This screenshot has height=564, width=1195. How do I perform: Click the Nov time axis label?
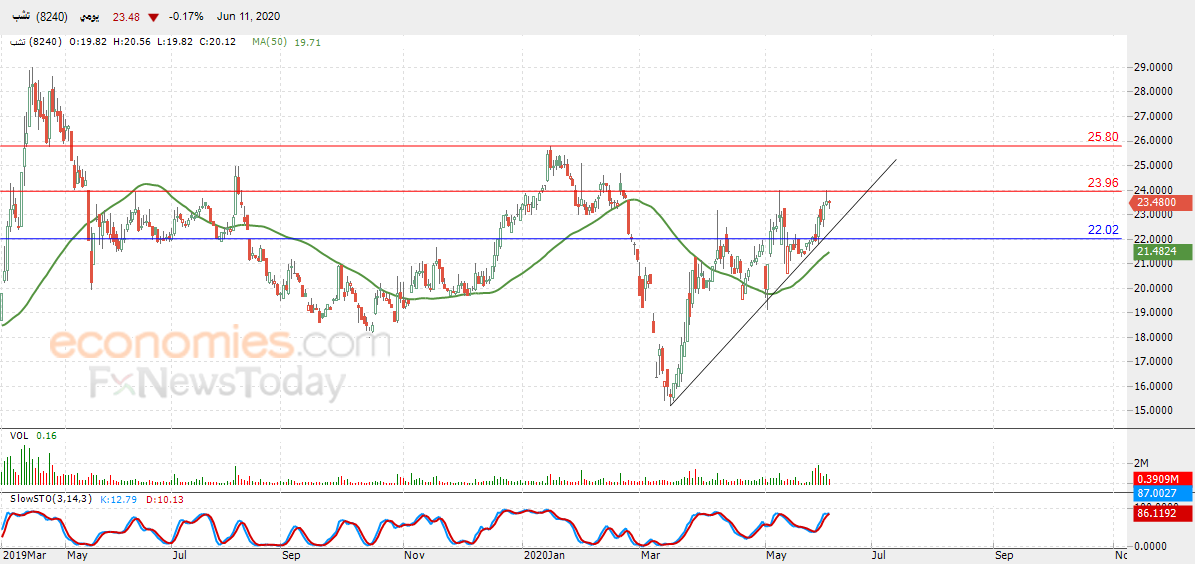(414, 557)
